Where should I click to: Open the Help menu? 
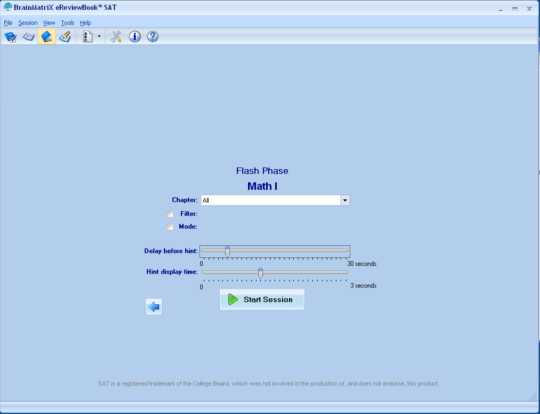[85, 23]
